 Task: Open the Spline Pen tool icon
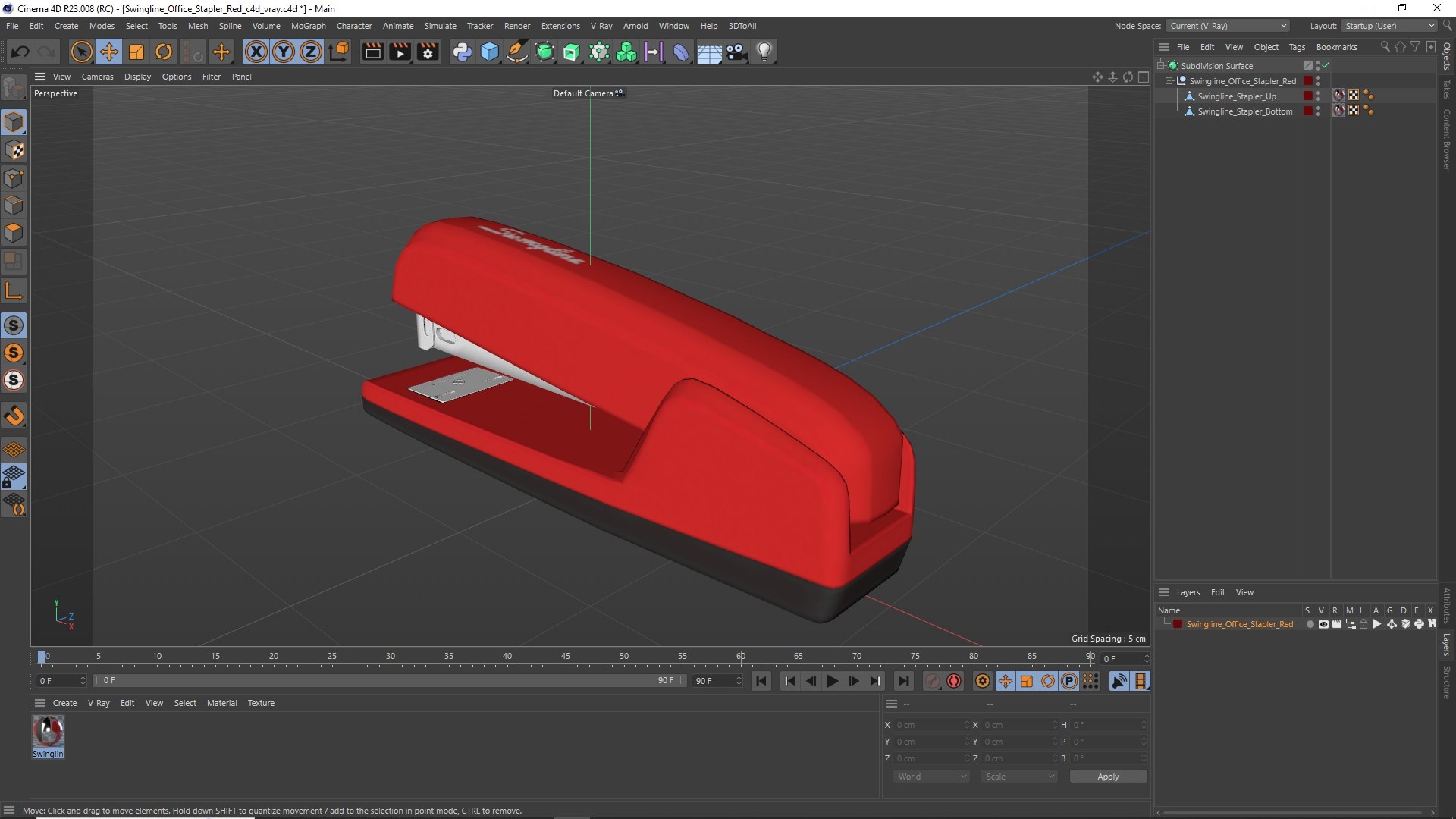pos(517,52)
